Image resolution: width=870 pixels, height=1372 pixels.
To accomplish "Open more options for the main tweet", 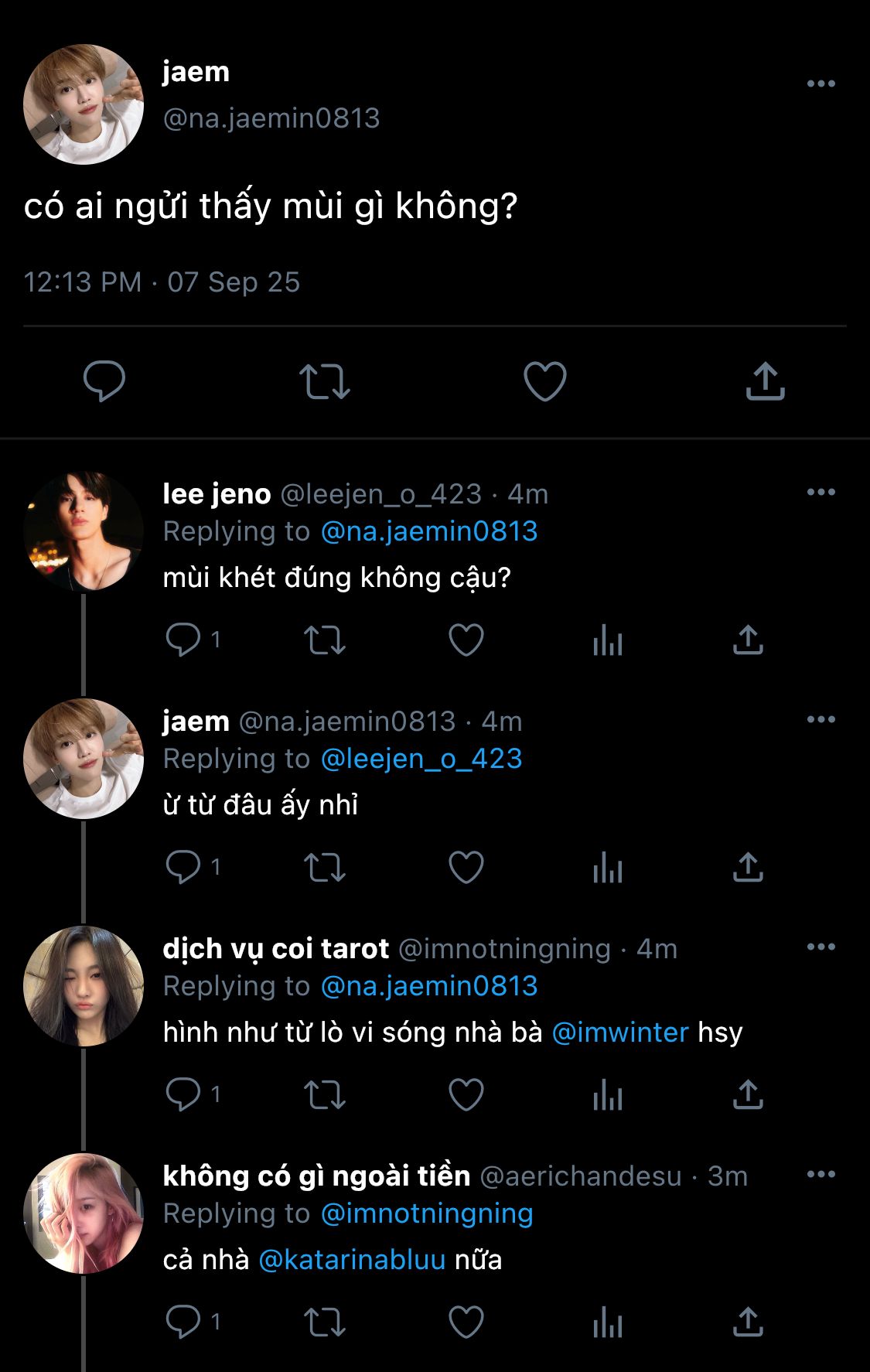I will (821, 84).
